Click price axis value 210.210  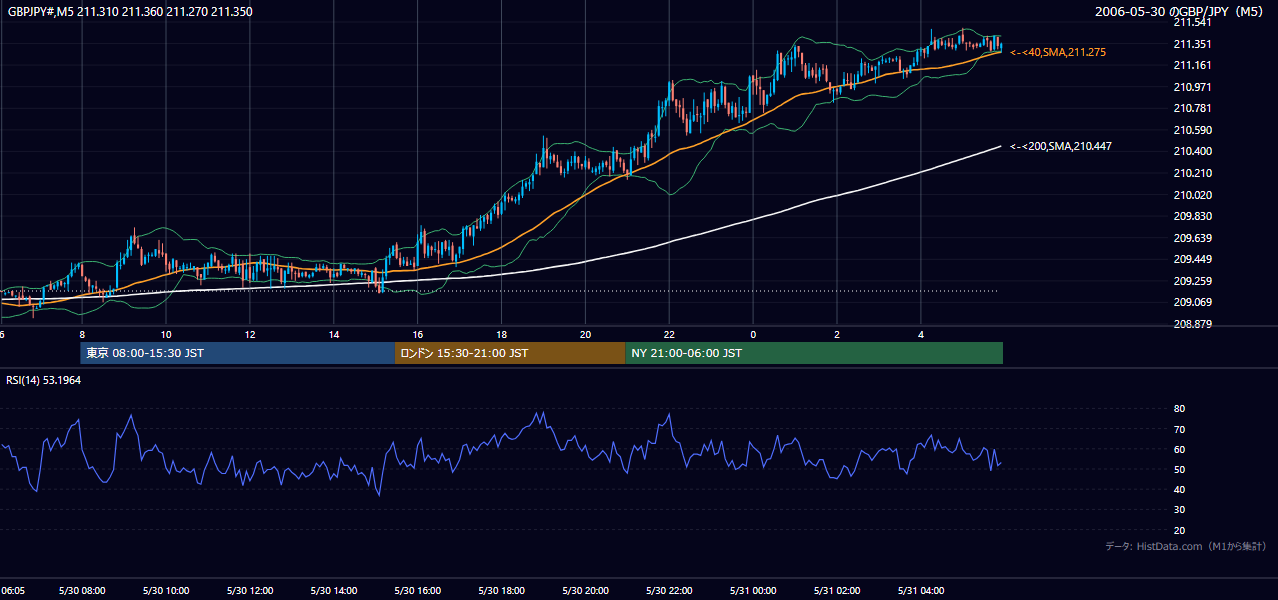(1191, 173)
